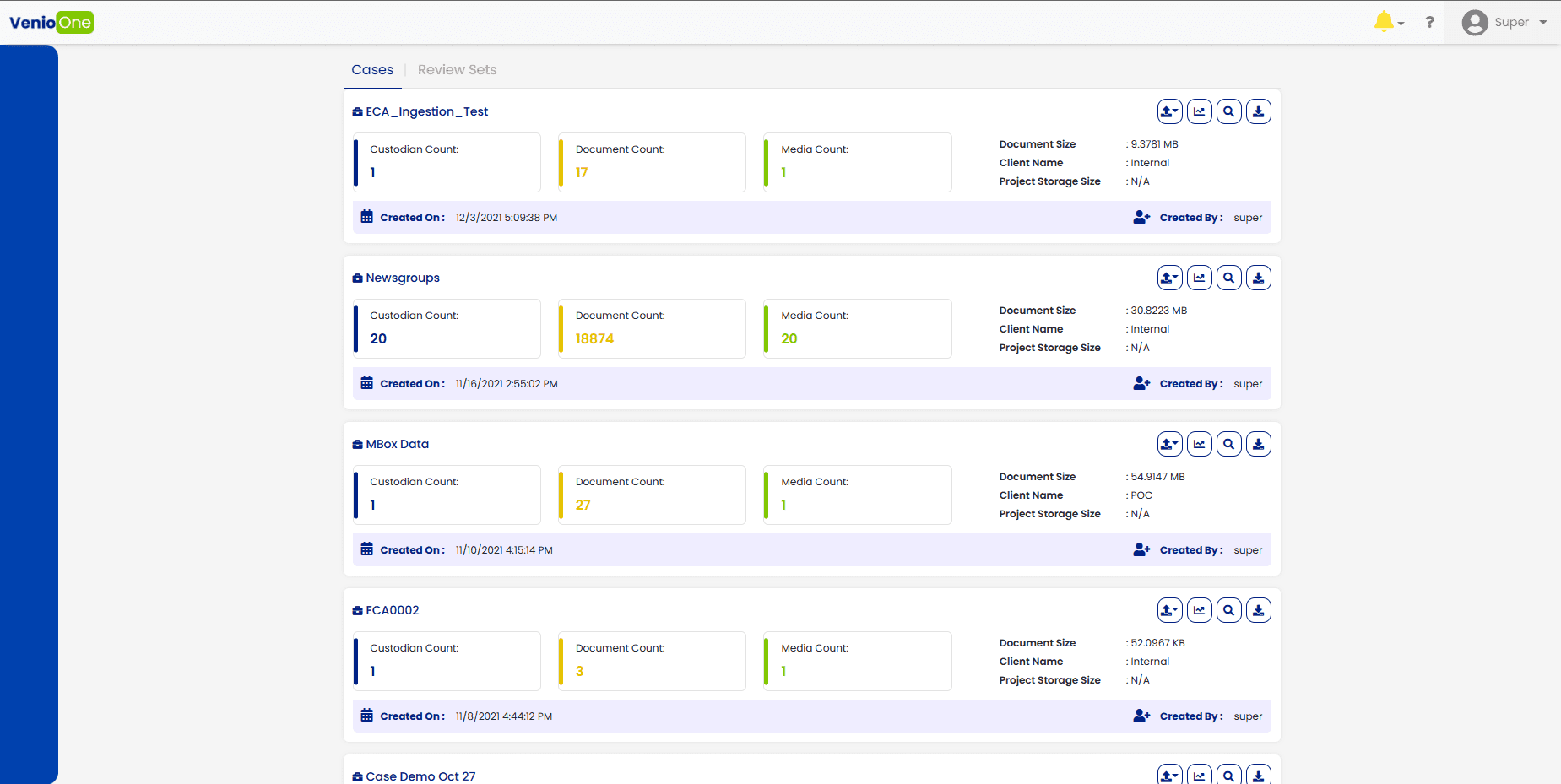Click the search icon for the Newsgroups case
Image resolution: width=1561 pixels, height=784 pixels.
click(x=1228, y=278)
